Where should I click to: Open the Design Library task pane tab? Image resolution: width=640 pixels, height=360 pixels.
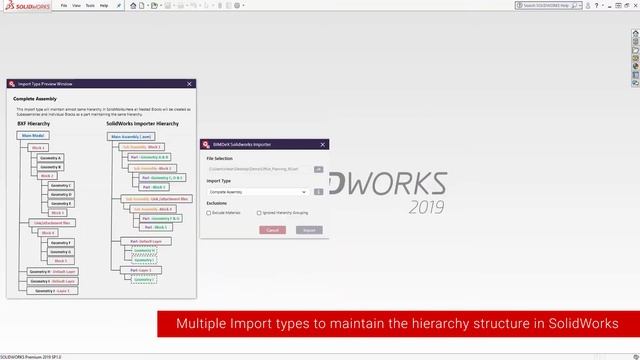coord(636,42)
